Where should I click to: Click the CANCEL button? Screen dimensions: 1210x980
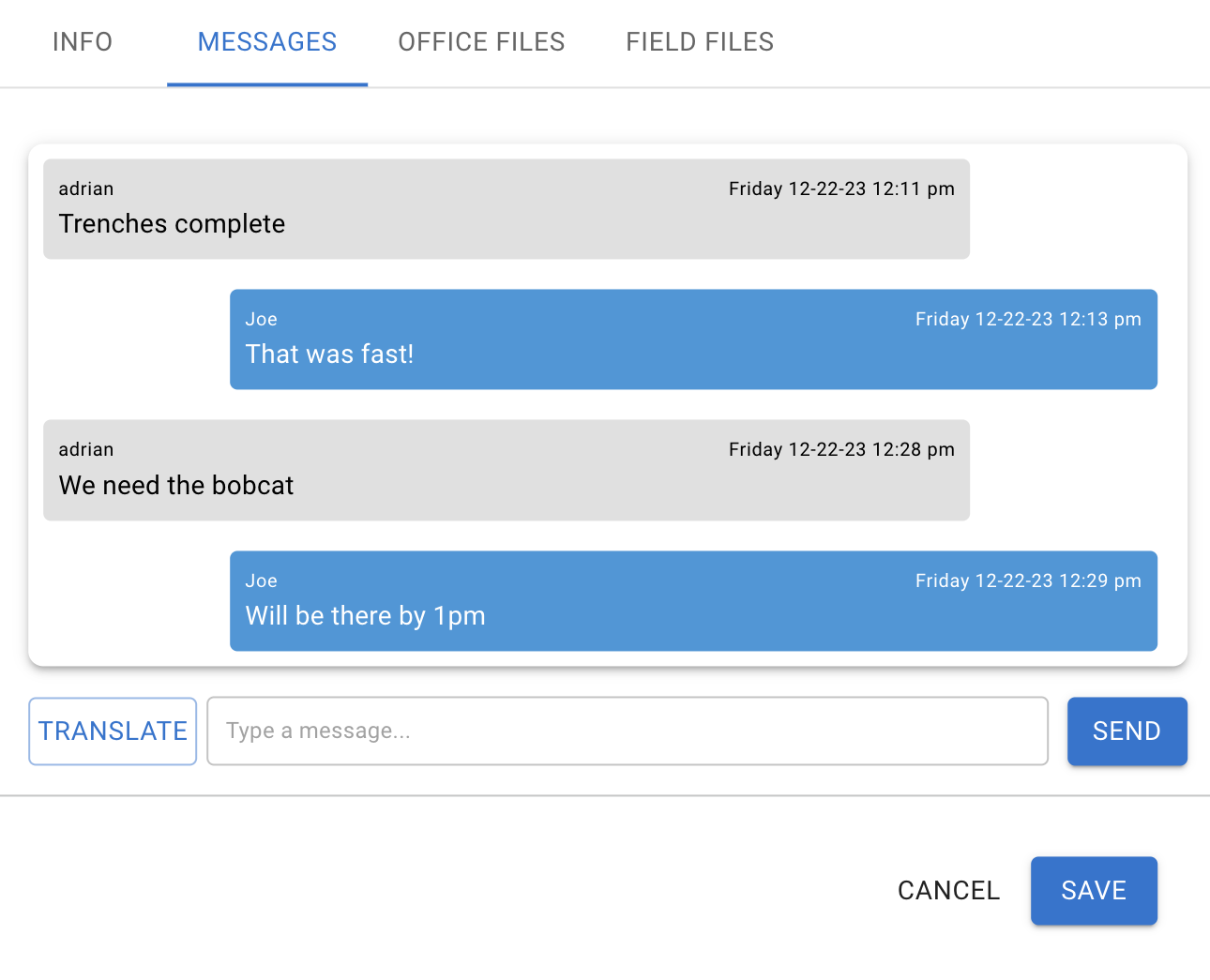[948, 891]
